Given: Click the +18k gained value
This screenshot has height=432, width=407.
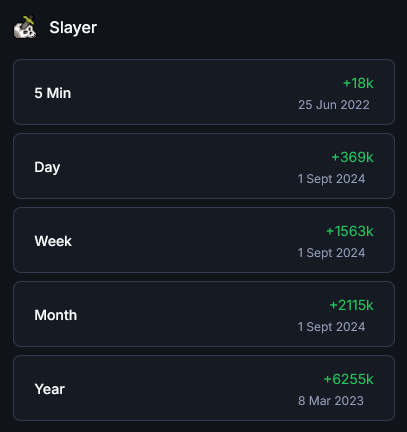Looking at the screenshot, I should (x=358, y=83).
